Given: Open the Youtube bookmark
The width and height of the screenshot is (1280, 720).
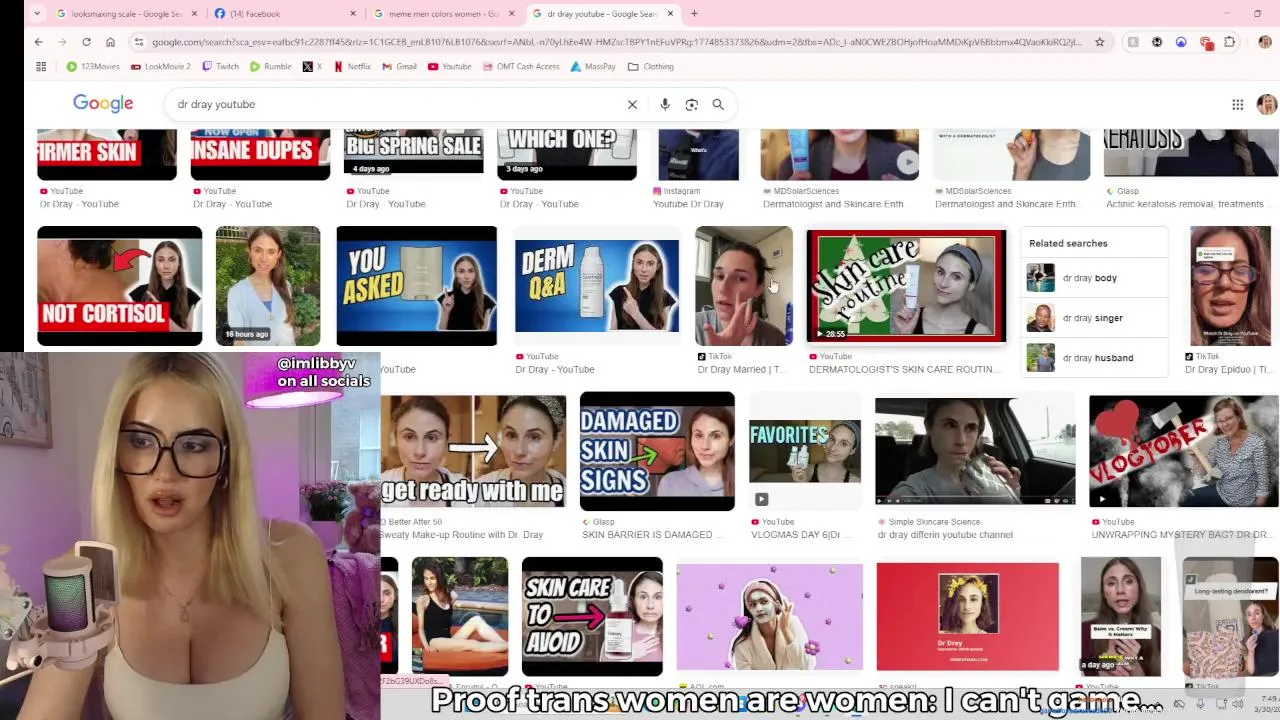Looking at the screenshot, I should pos(449,66).
